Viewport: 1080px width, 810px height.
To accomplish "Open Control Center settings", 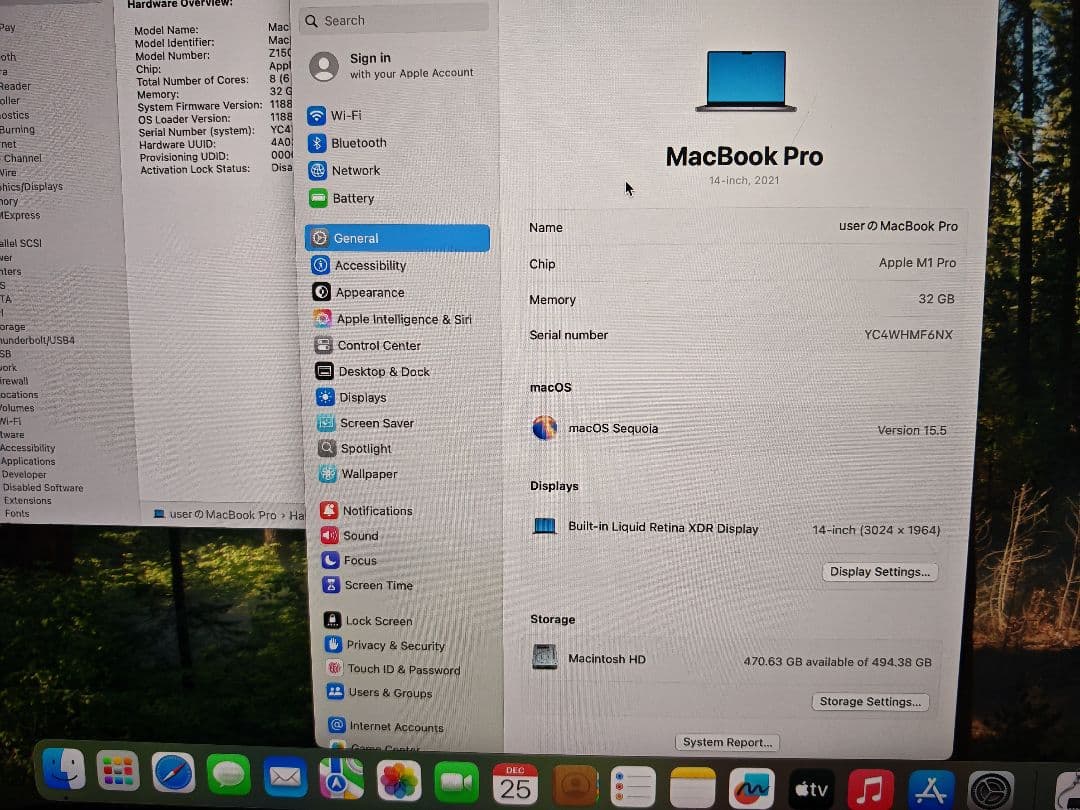I will [x=378, y=345].
